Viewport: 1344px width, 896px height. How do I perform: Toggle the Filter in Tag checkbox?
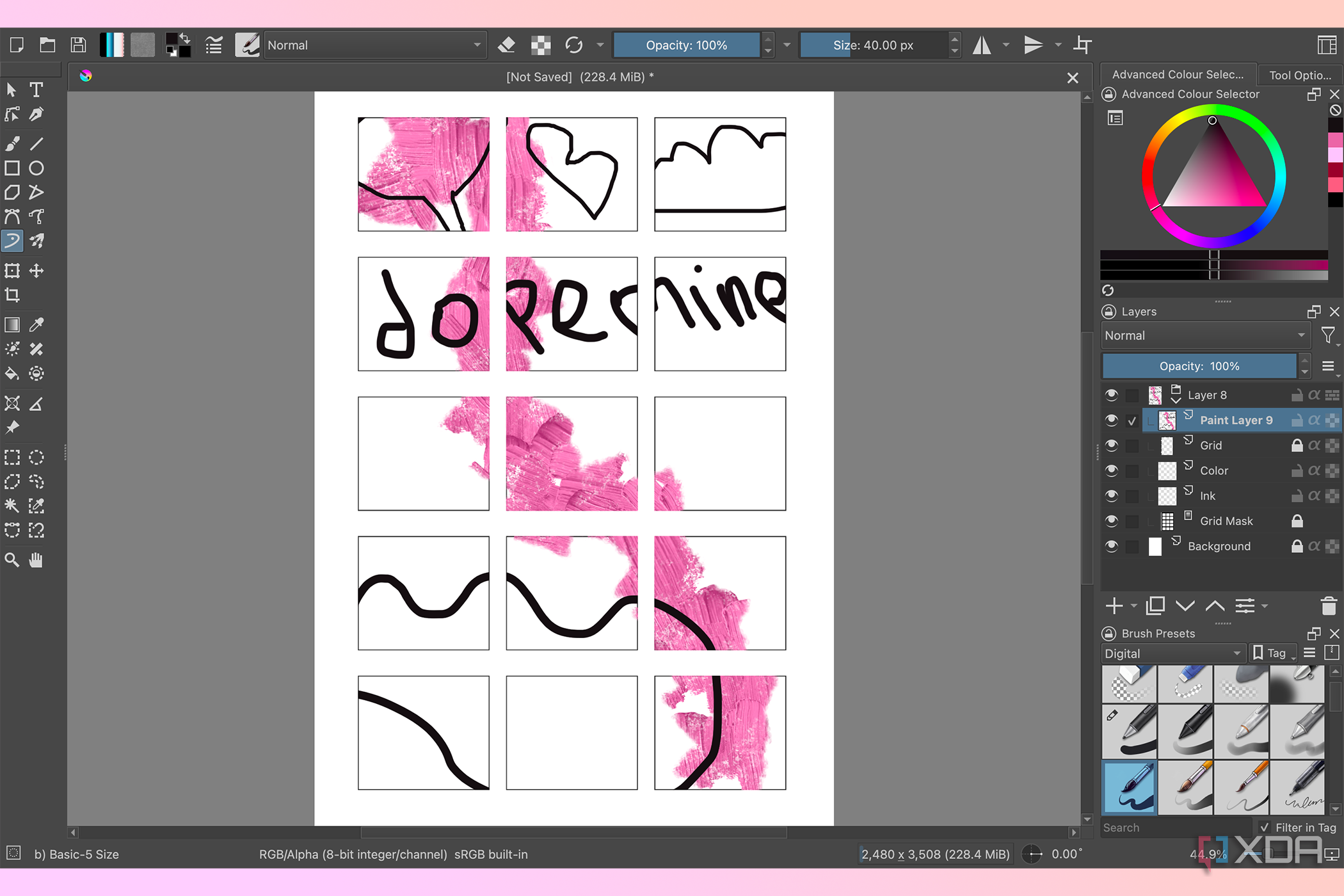[1264, 828]
